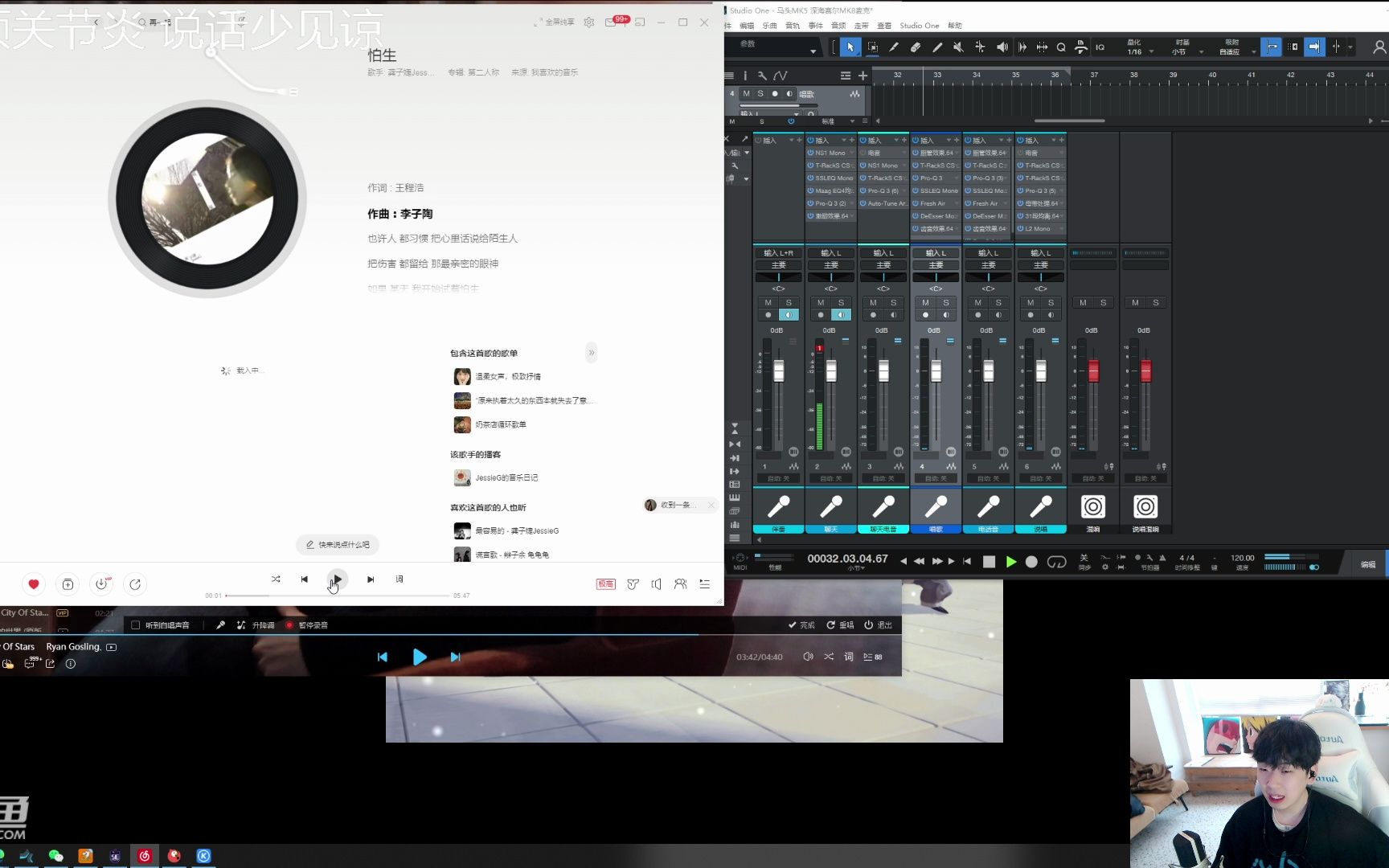Click channel 2 volume fader handle
Image resolution: width=1389 pixels, height=868 pixels.
coord(831,371)
